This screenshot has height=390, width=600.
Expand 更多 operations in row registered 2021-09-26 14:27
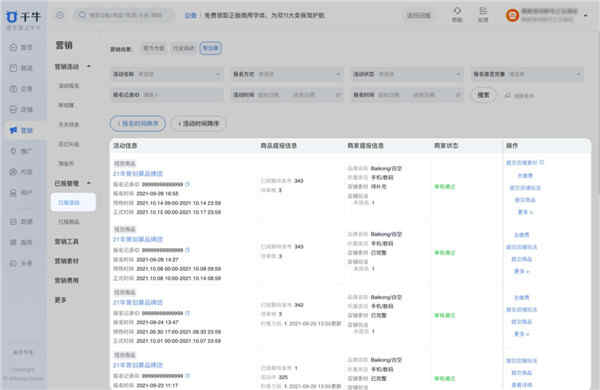tap(521, 271)
